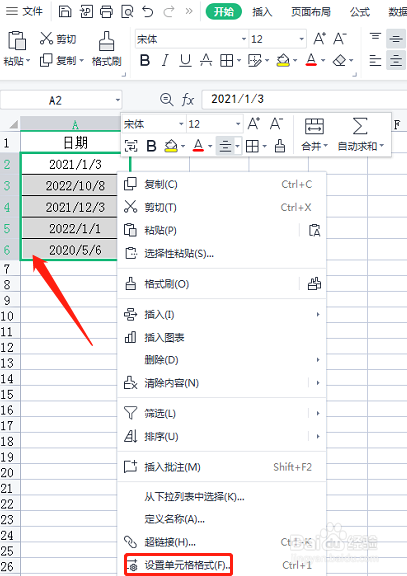Click column A header
Image resolution: width=407 pixels, height=576 pixels.
pos(75,124)
